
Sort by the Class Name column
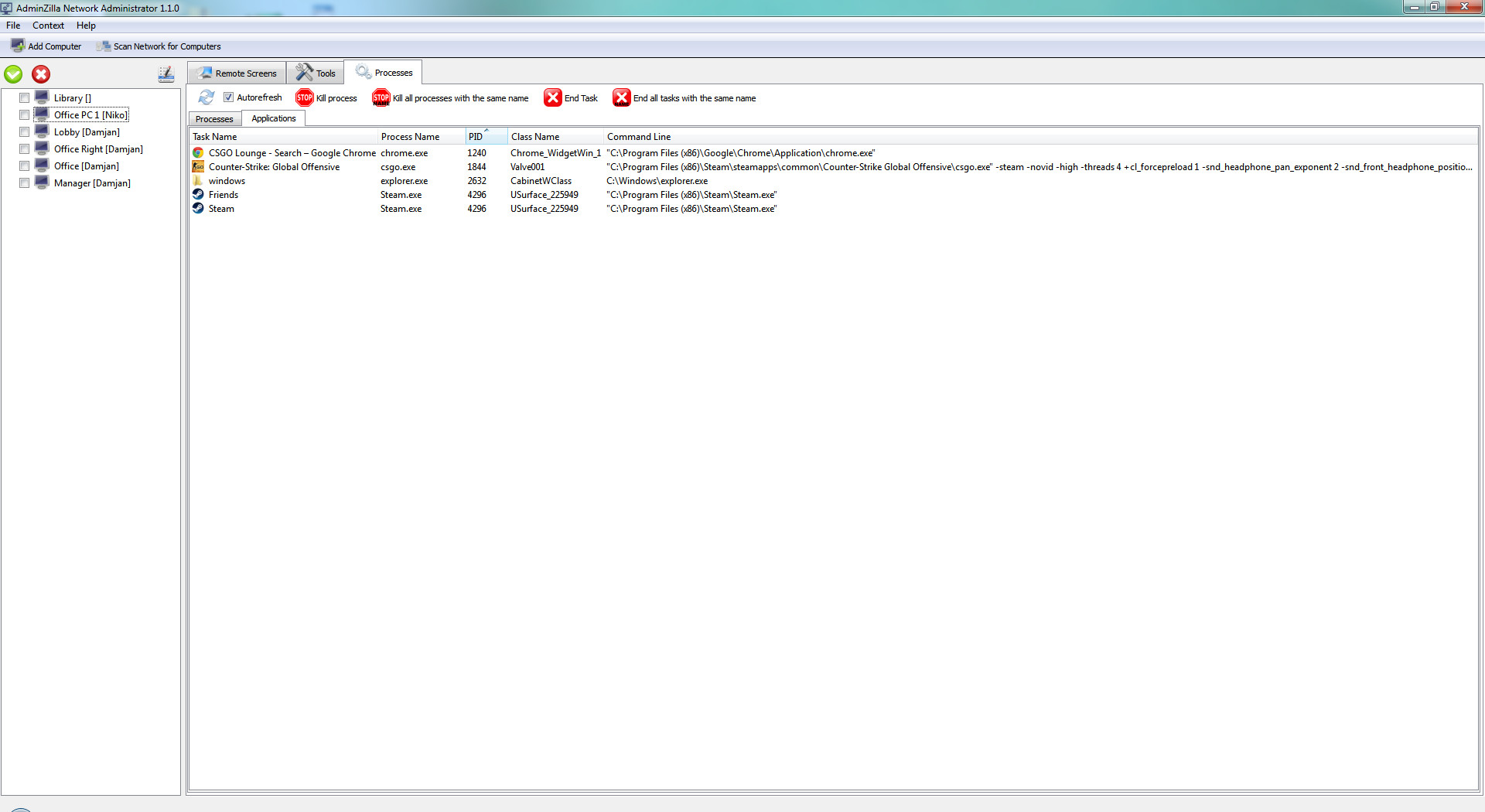555,137
